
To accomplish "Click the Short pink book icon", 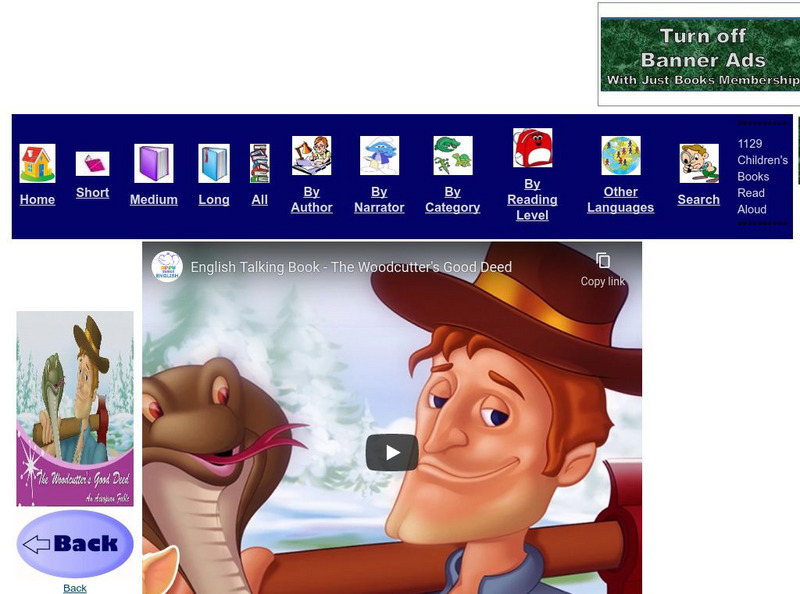I will coord(92,164).
